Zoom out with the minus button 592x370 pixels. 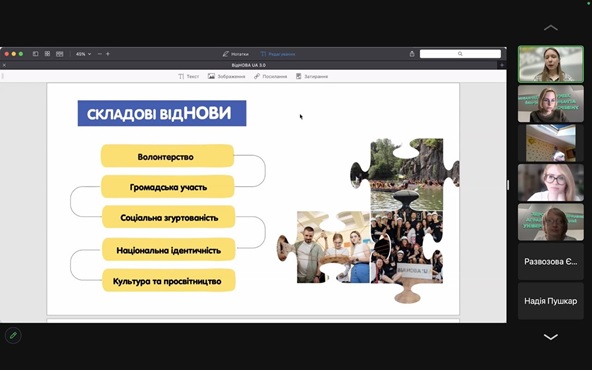click(x=100, y=54)
